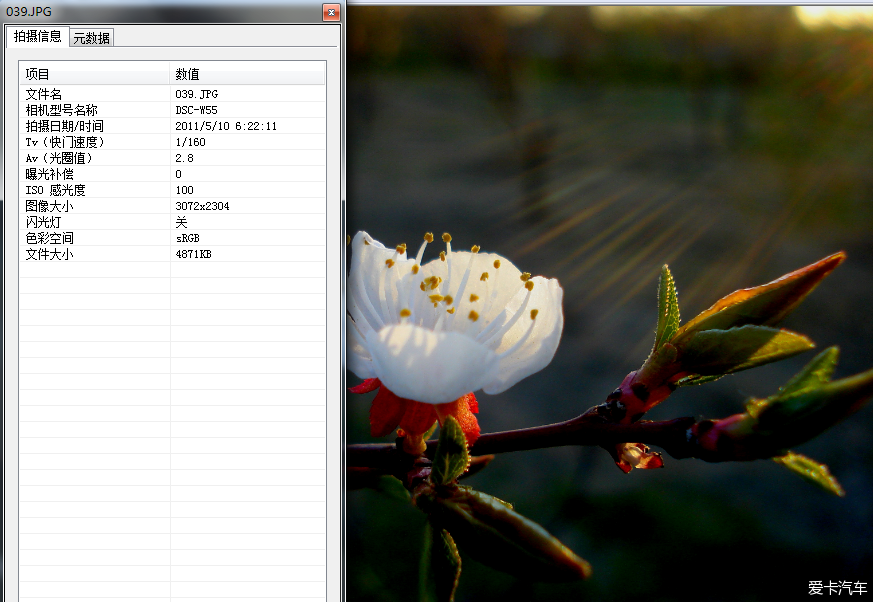Select the 色彩空间 row label

point(49,238)
